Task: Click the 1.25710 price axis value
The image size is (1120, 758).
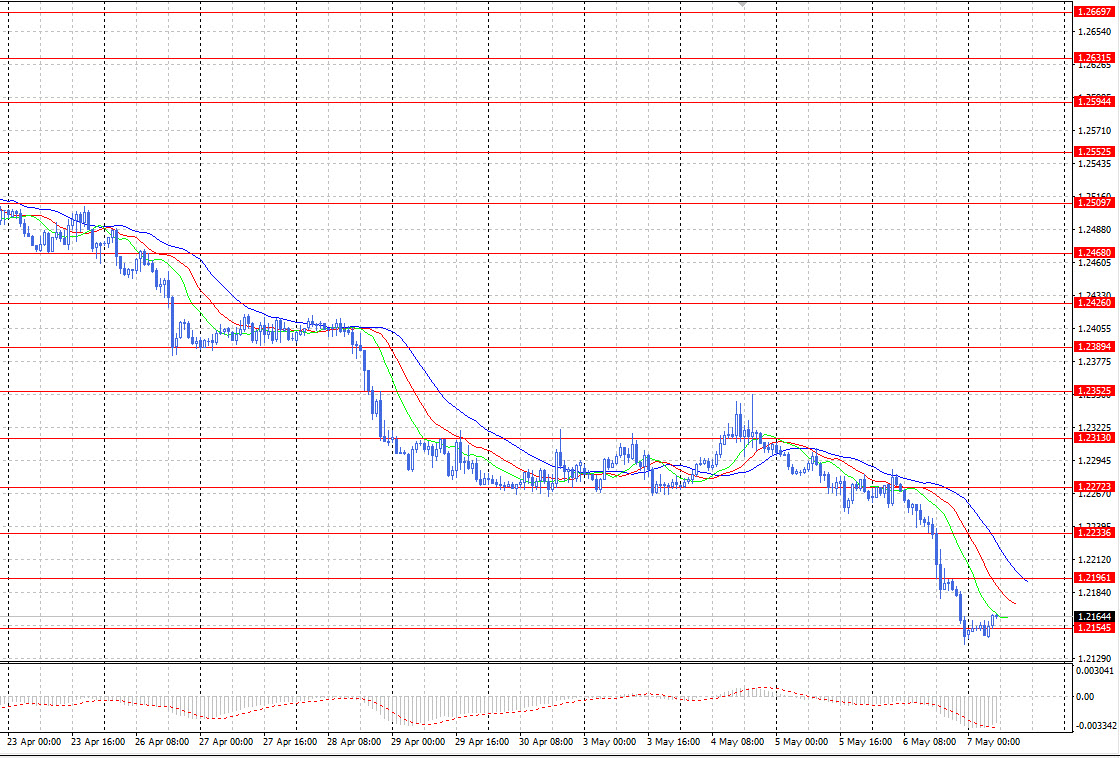Action: [1094, 131]
